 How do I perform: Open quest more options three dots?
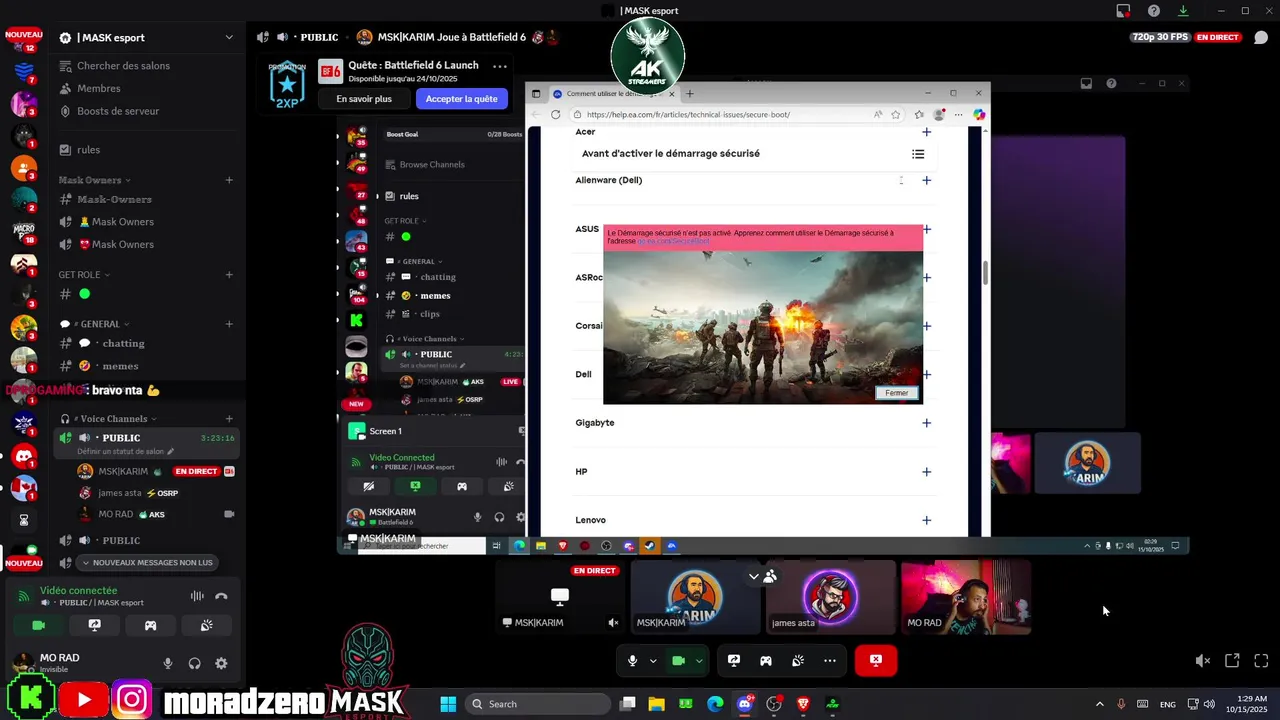click(x=500, y=66)
